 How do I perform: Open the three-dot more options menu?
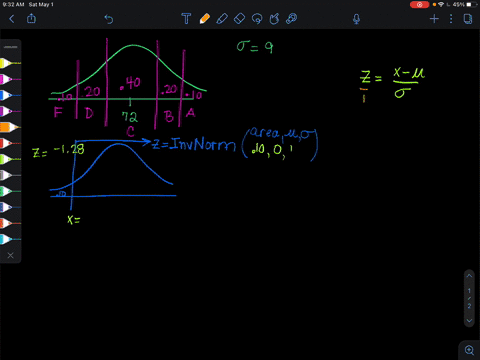[451, 19]
